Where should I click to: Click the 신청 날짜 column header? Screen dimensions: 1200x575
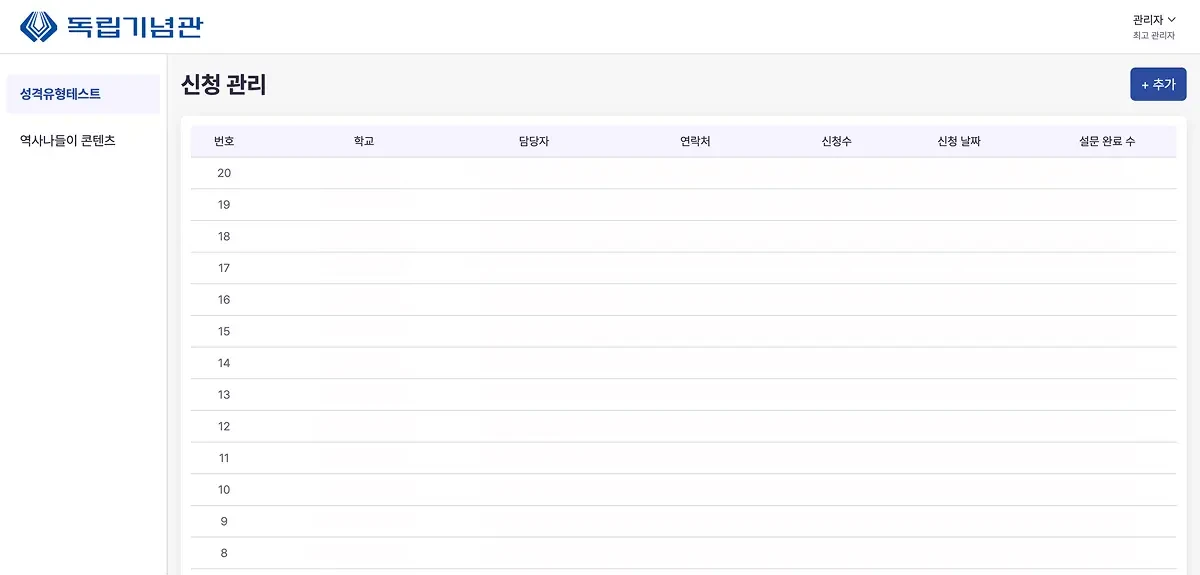959,142
